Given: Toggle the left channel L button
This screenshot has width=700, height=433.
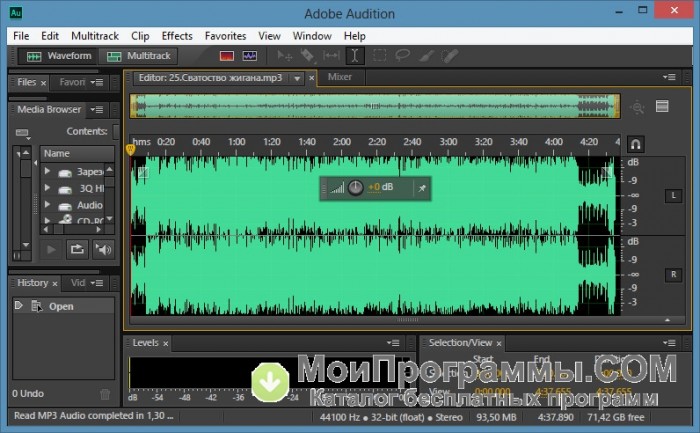Looking at the screenshot, I should pyautogui.click(x=674, y=196).
